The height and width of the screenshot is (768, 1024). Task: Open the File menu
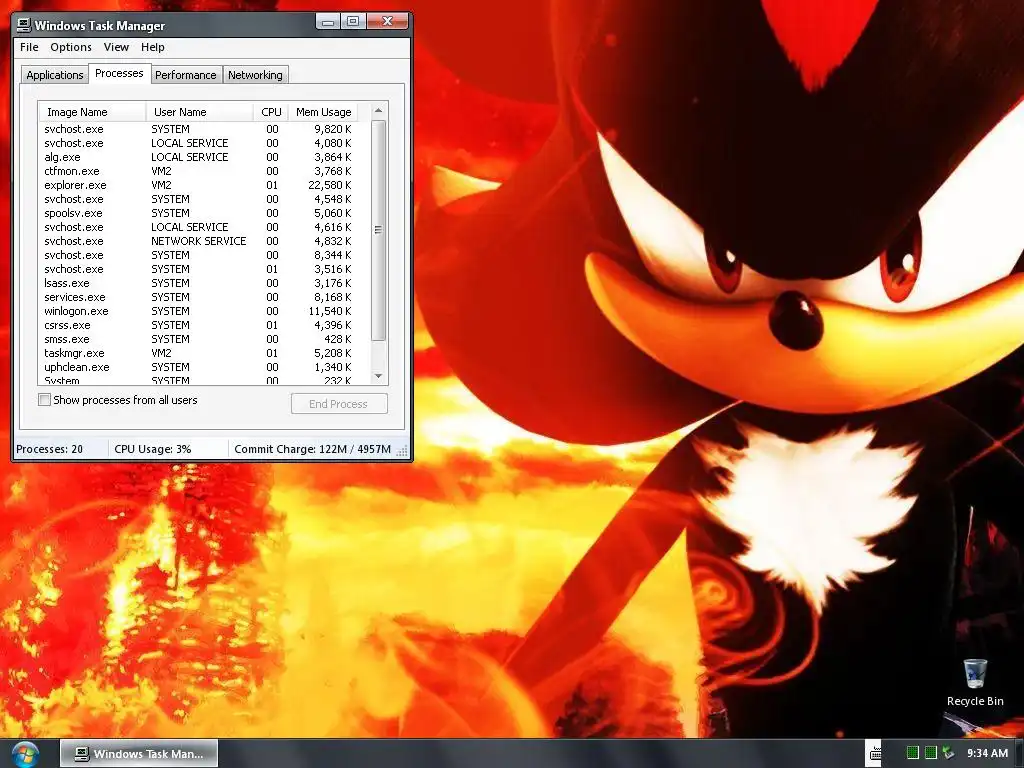point(29,47)
